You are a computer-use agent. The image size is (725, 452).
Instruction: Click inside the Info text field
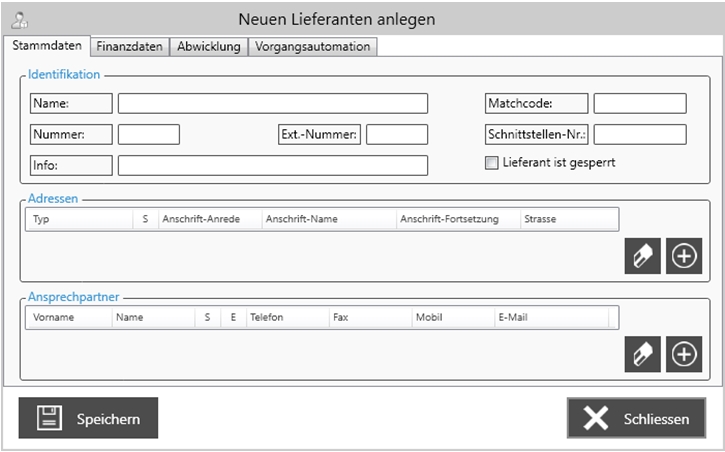(272, 166)
